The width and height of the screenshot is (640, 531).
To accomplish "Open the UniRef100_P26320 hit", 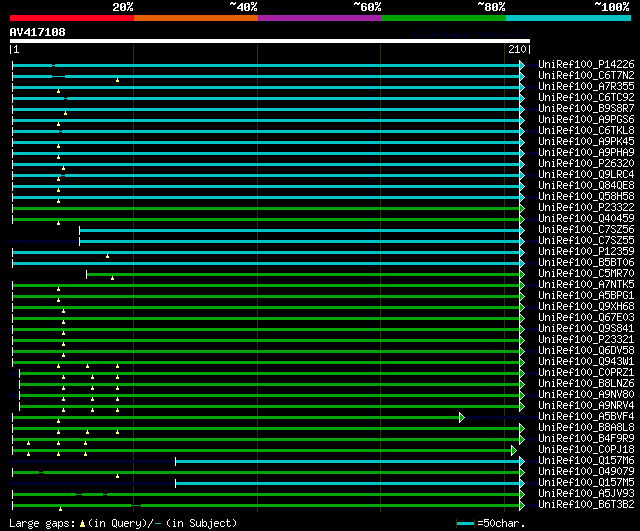I will click(586, 163).
